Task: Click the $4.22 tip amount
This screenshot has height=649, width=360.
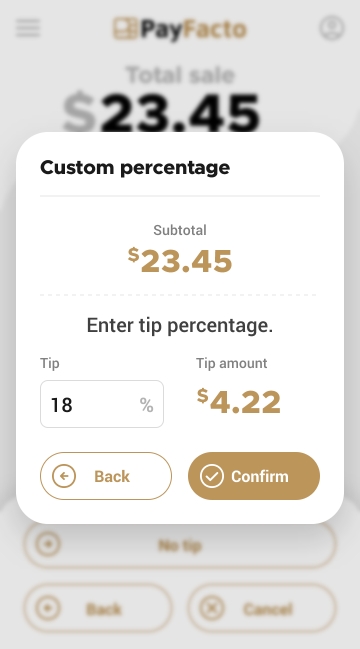Action: point(239,401)
